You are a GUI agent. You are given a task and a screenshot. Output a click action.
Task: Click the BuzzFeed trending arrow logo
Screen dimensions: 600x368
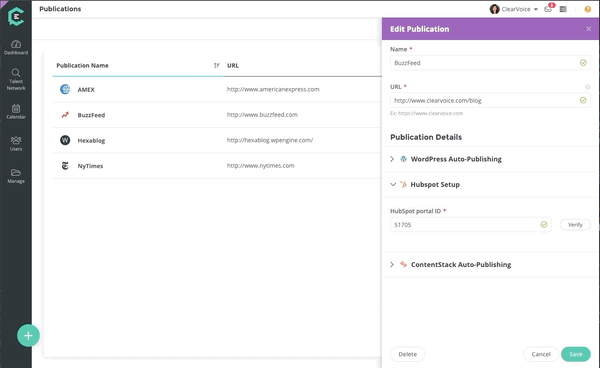click(x=65, y=115)
